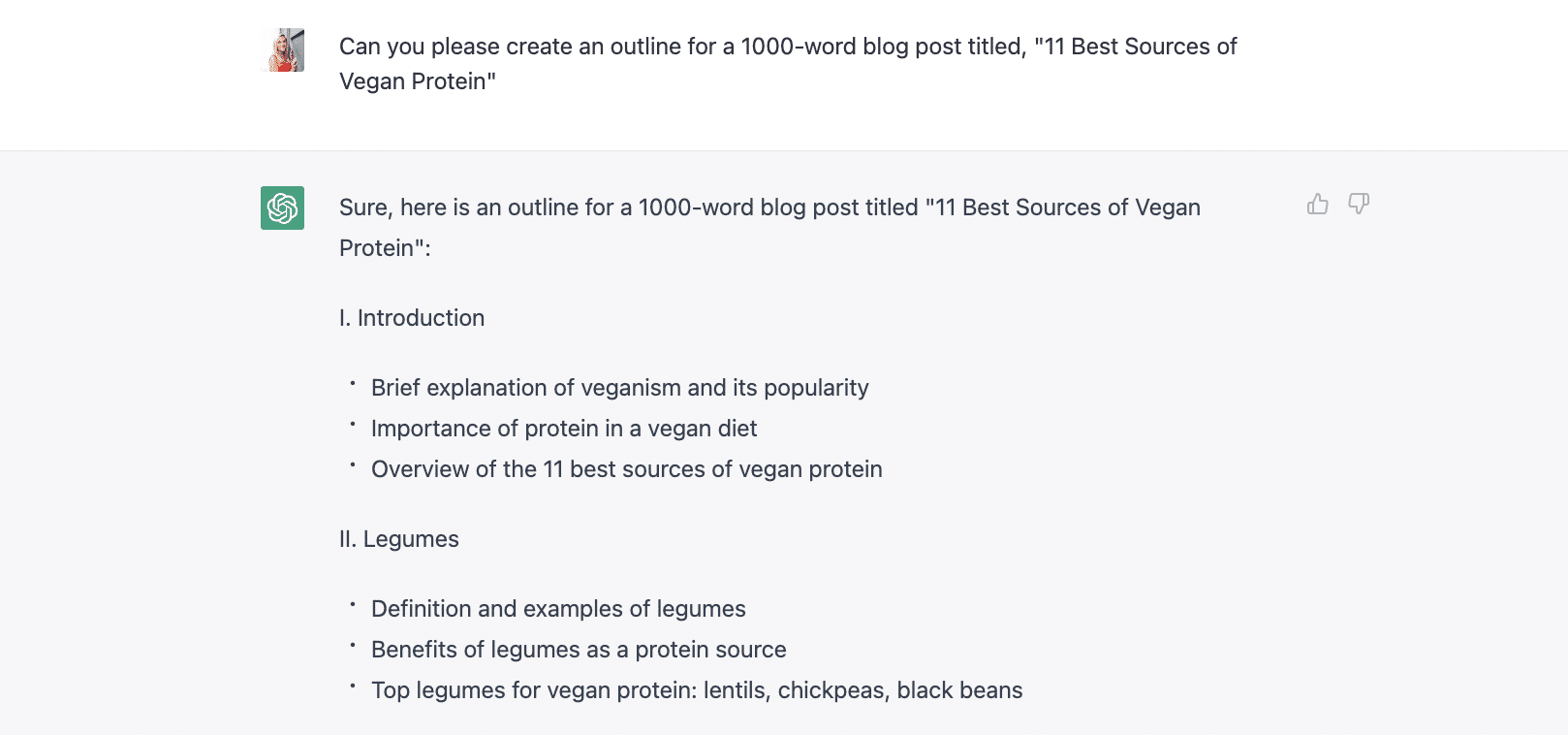
Task: Click the bullet beside protein importance point
Action: pos(352,427)
